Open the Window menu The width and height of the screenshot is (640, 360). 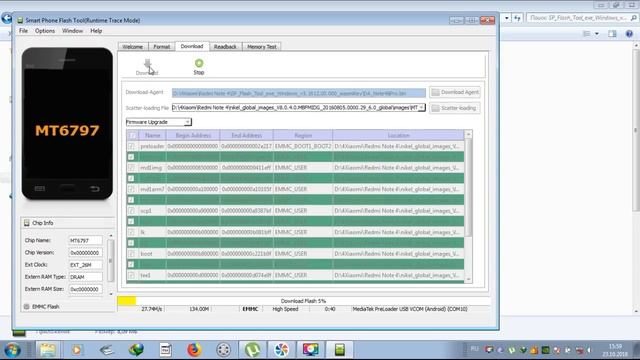pos(72,31)
